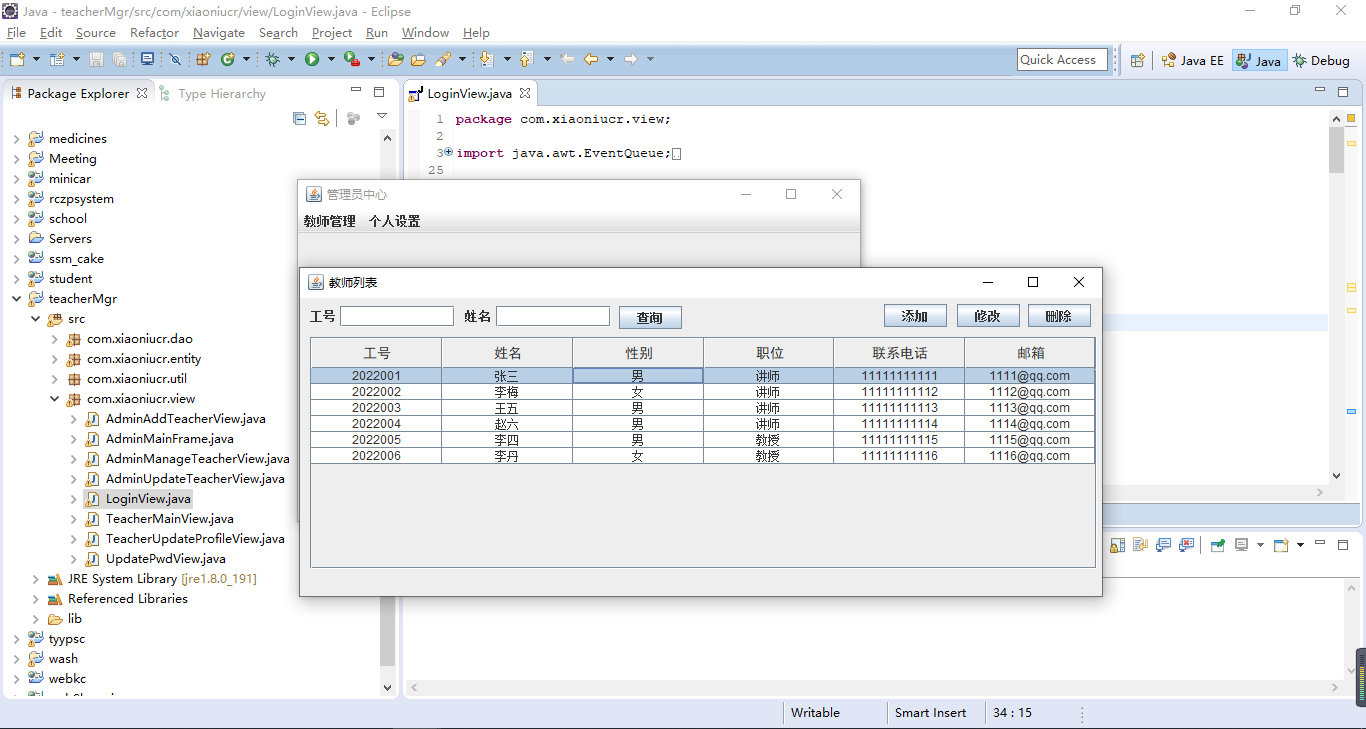Click the Run Last Tool icon with red toolbox
This screenshot has width=1366, height=729.
(x=352, y=59)
